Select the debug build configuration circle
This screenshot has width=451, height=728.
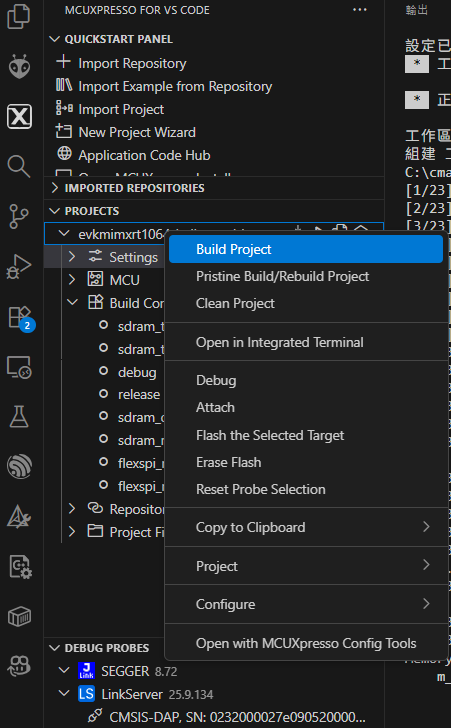click(x=104, y=371)
